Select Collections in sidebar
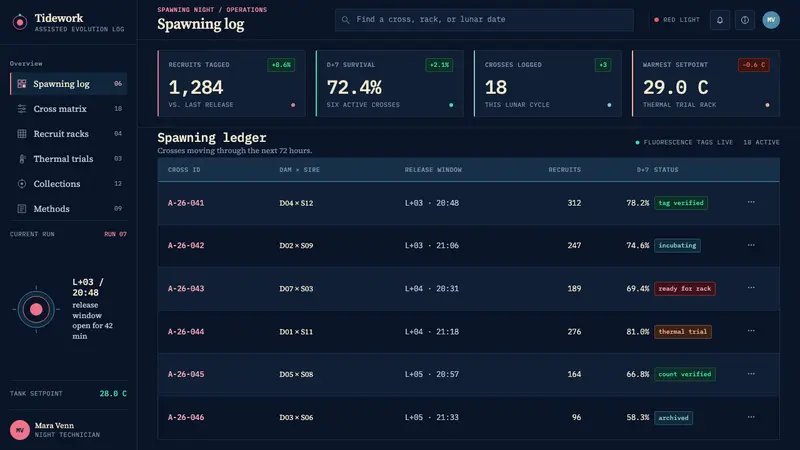Viewport: 800px width, 450px height. (68, 184)
